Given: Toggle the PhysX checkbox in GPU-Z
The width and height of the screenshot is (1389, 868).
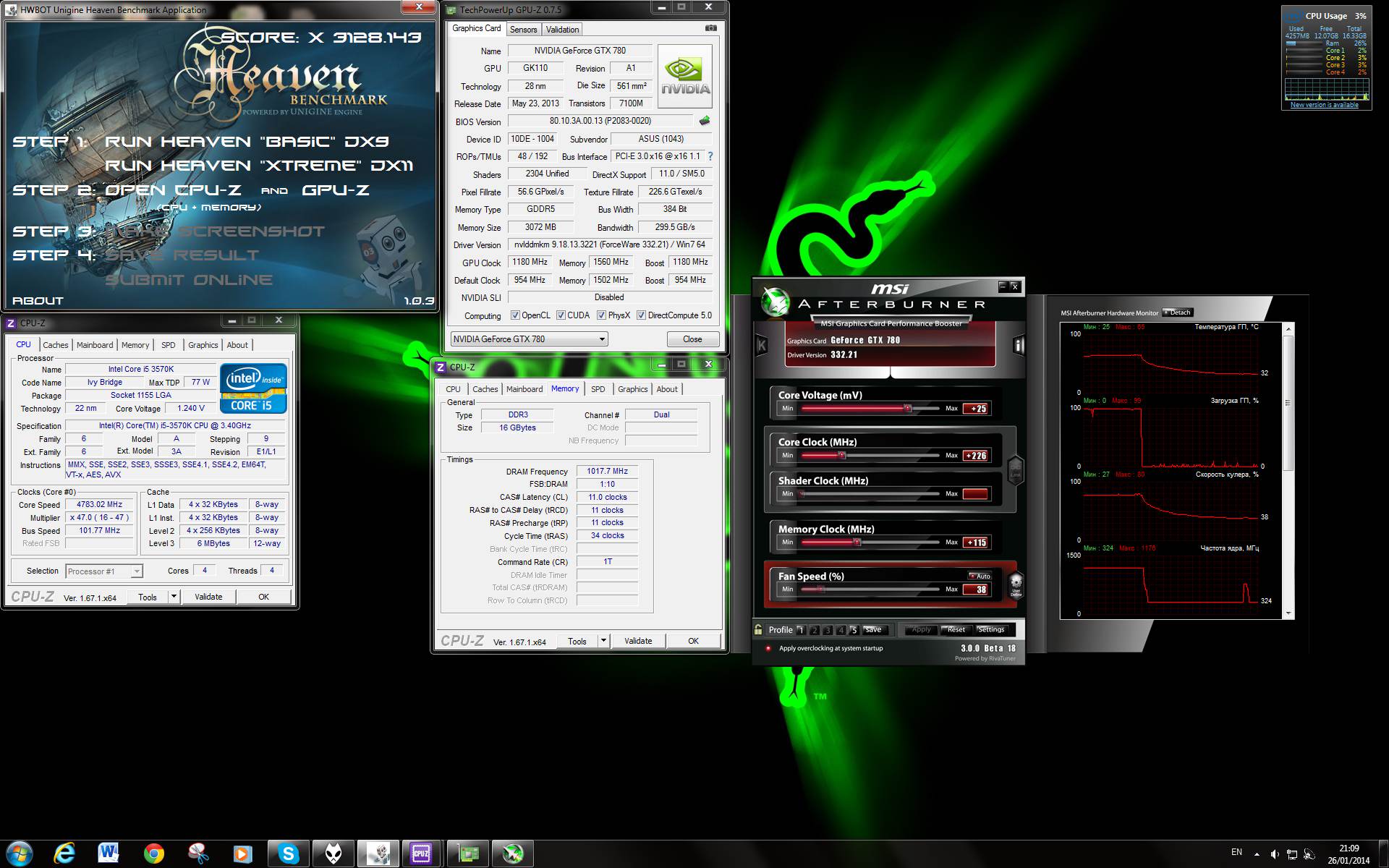Looking at the screenshot, I should pos(601,315).
